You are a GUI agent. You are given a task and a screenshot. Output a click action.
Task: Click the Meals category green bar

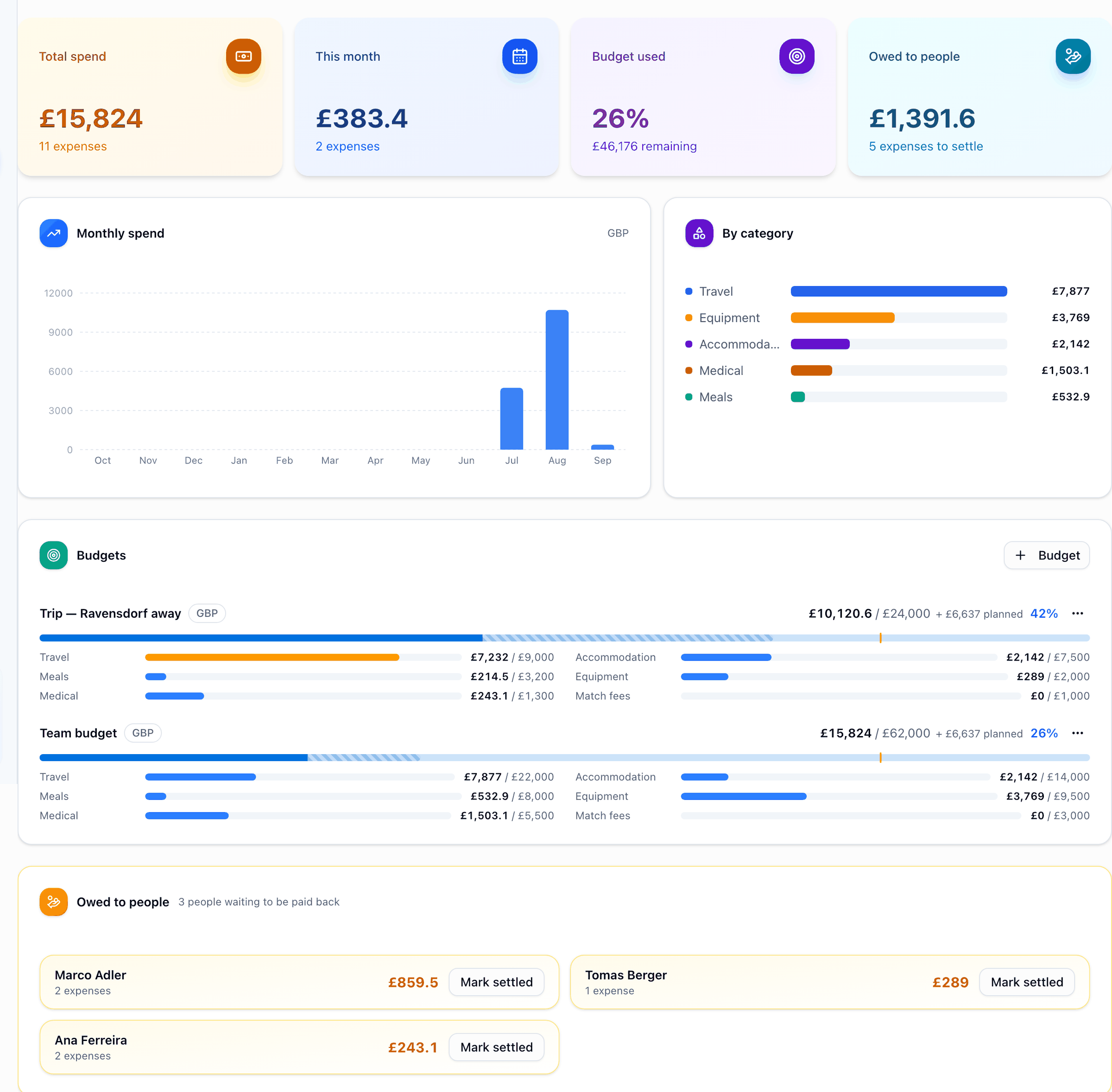[x=798, y=397]
